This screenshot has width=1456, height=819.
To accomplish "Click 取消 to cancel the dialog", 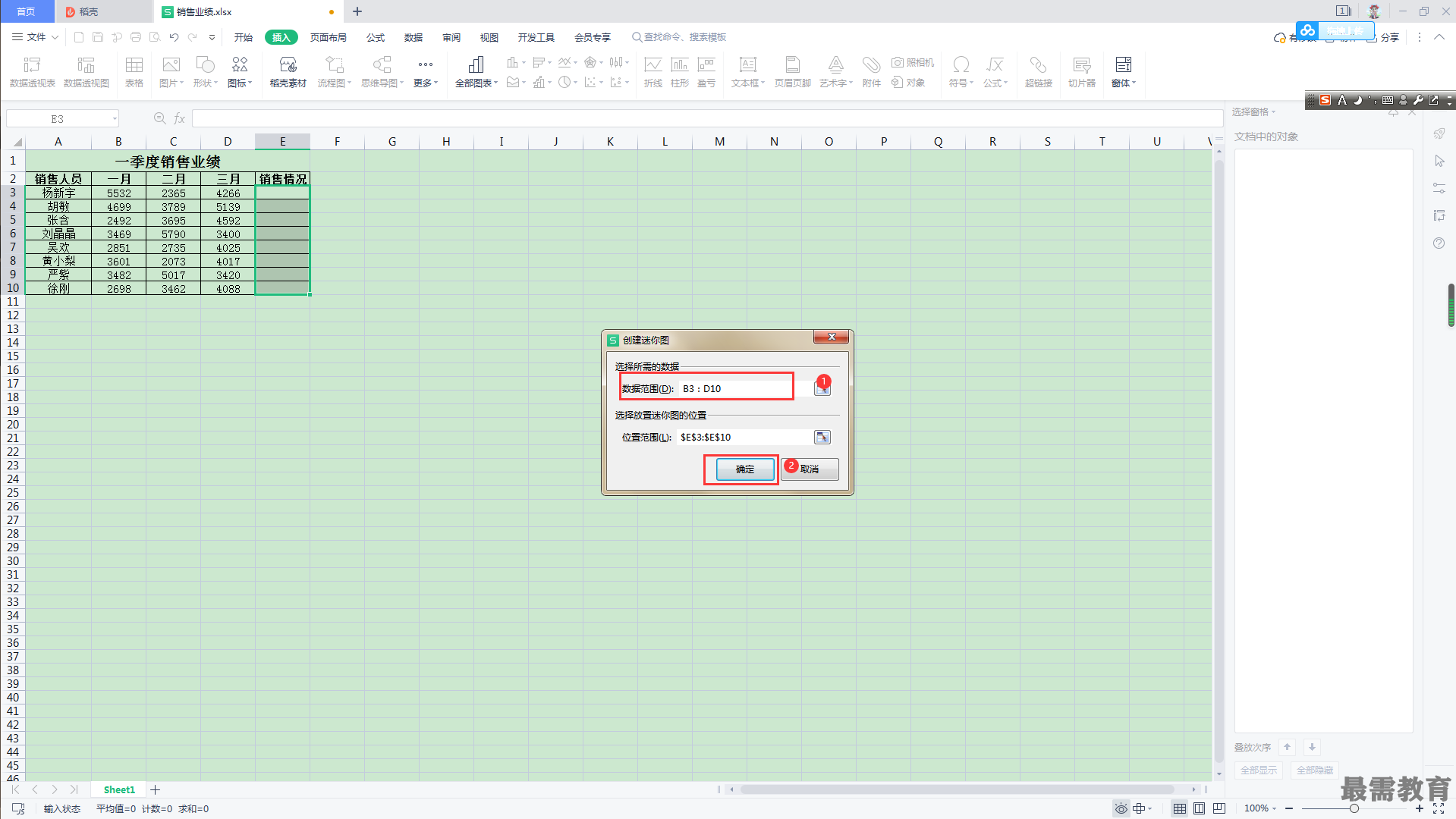I will tap(810, 469).
